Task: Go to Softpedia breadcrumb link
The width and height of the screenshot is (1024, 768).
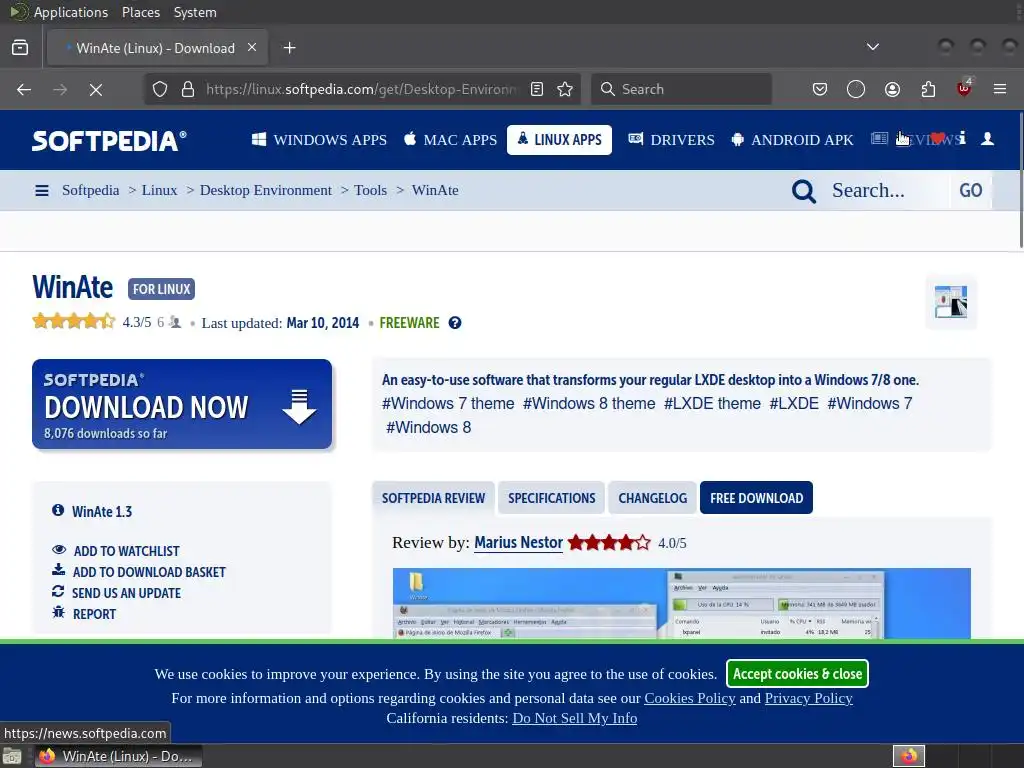Action: pyautogui.click(x=91, y=190)
